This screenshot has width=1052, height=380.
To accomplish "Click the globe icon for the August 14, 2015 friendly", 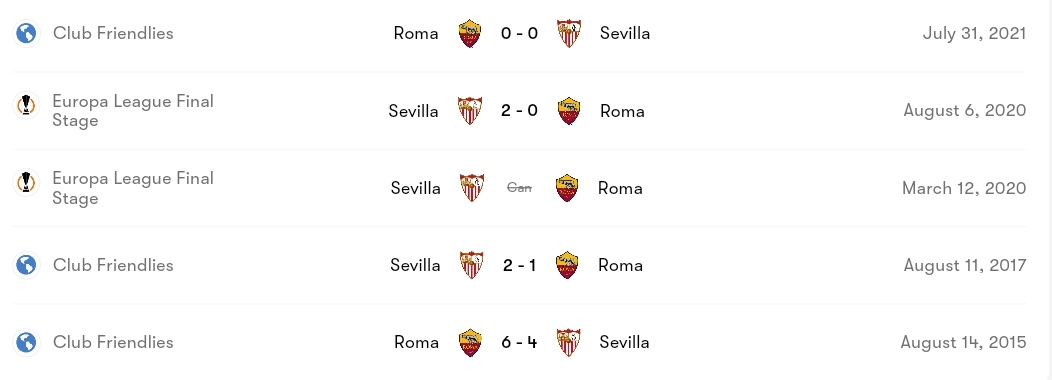I will (26, 342).
